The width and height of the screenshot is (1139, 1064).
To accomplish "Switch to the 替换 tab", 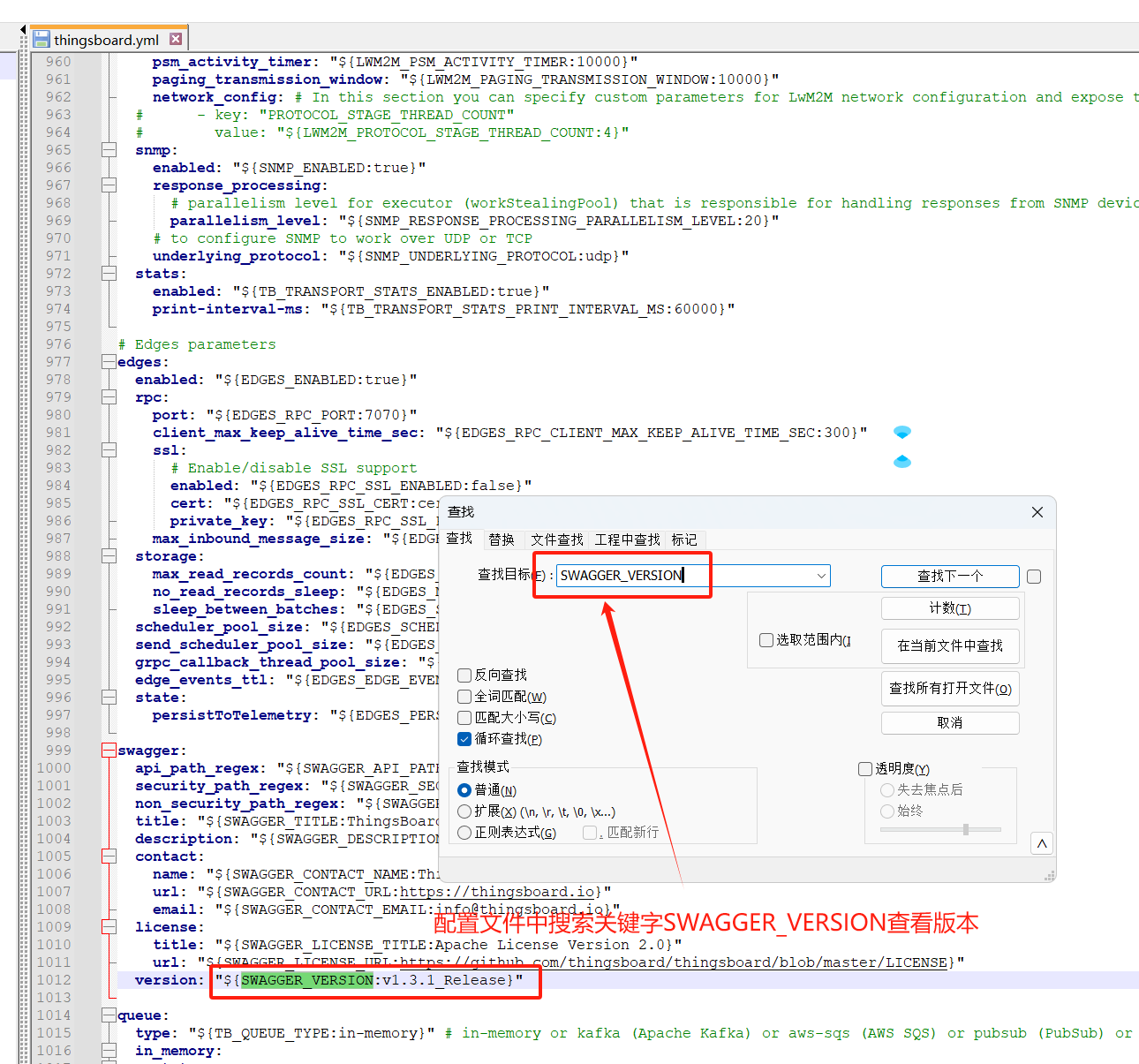I will 502,540.
